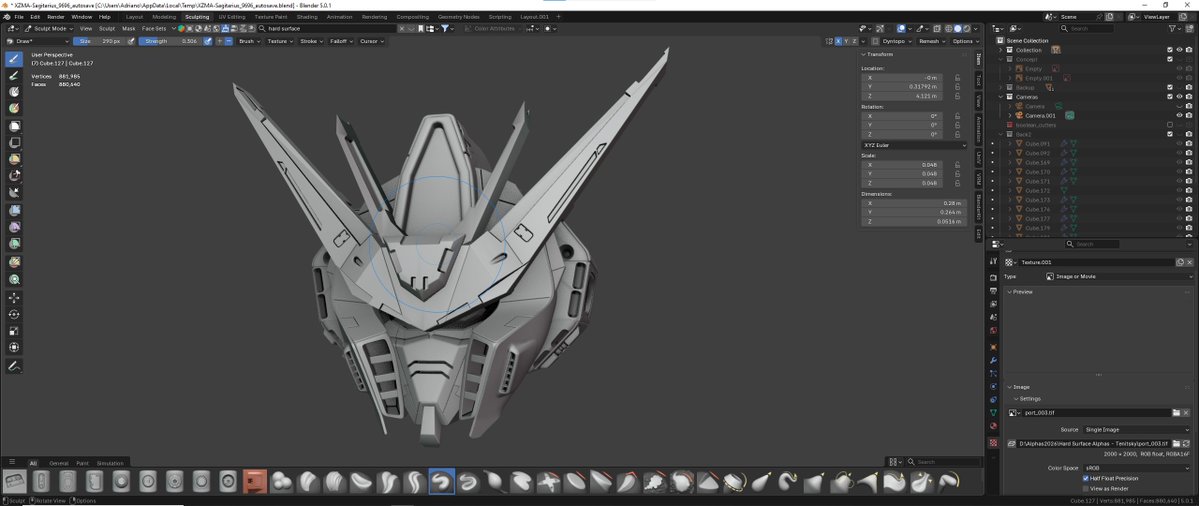Open the Falloff dropdown
Image resolution: width=1199 pixels, height=506 pixels.
[x=340, y=41]
